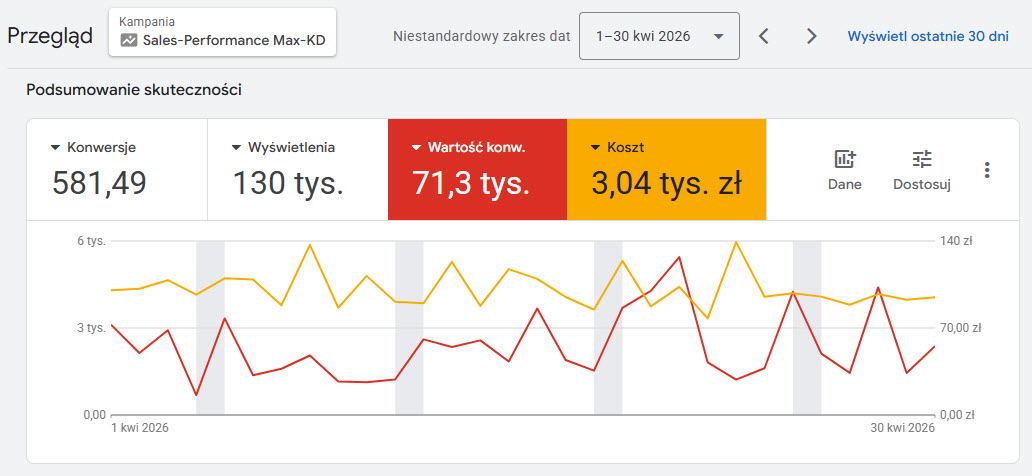This screenshot has width=1032, height=476.
Task: Click the Niestandardowy zakres dat label
Action: click(x=482, y=36)
